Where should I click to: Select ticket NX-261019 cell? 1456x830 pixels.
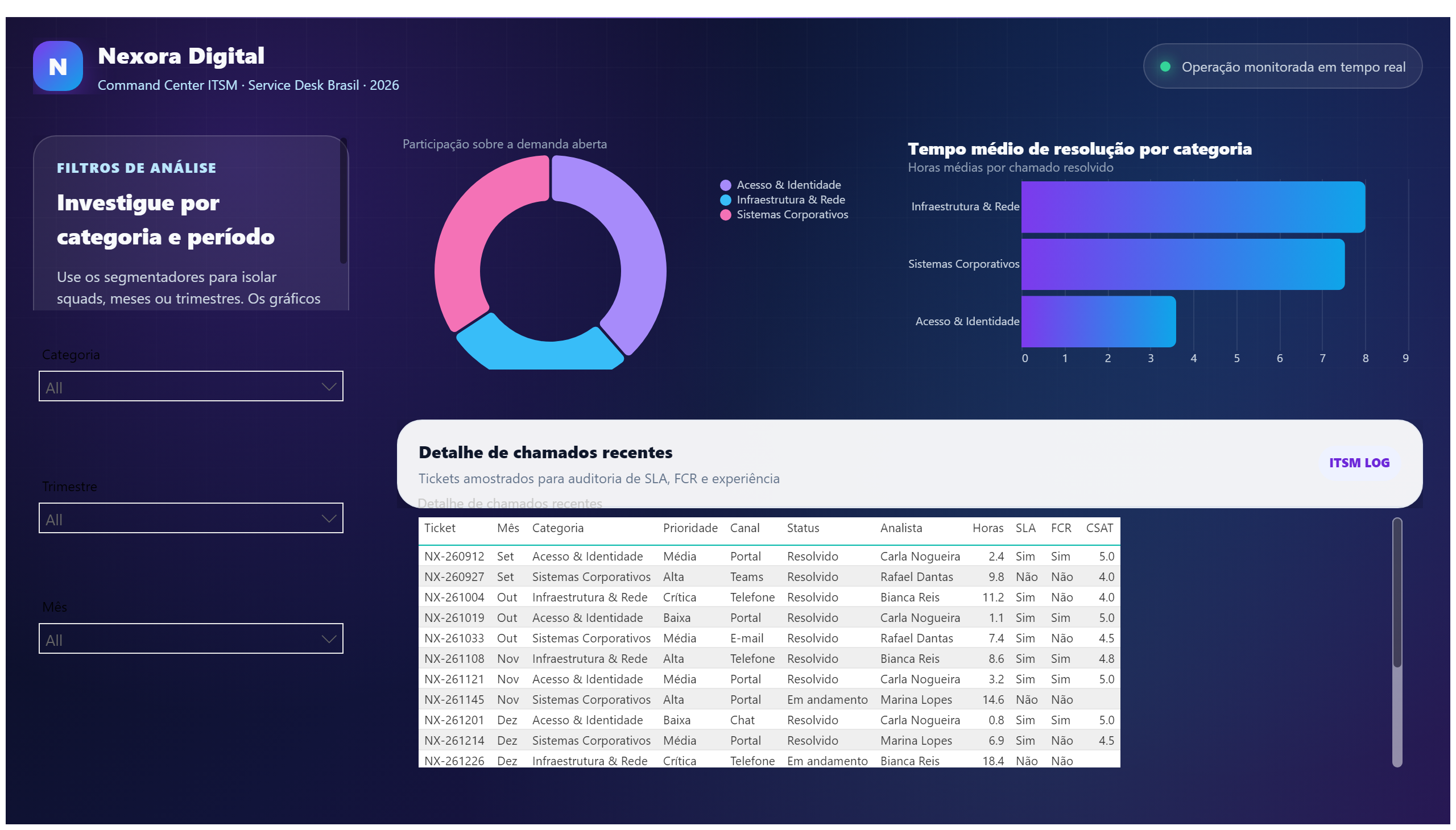(x=454, y=618)
